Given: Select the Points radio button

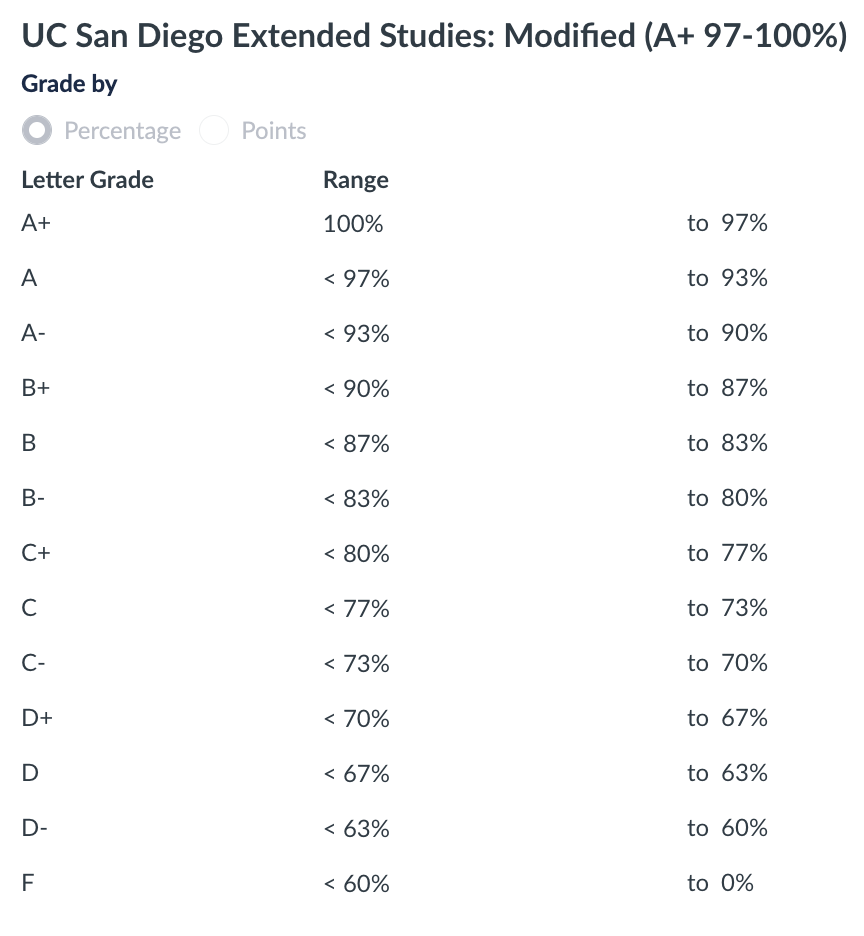Looking at the screenshot, I should pyautogui.click(x=215, y=131).
